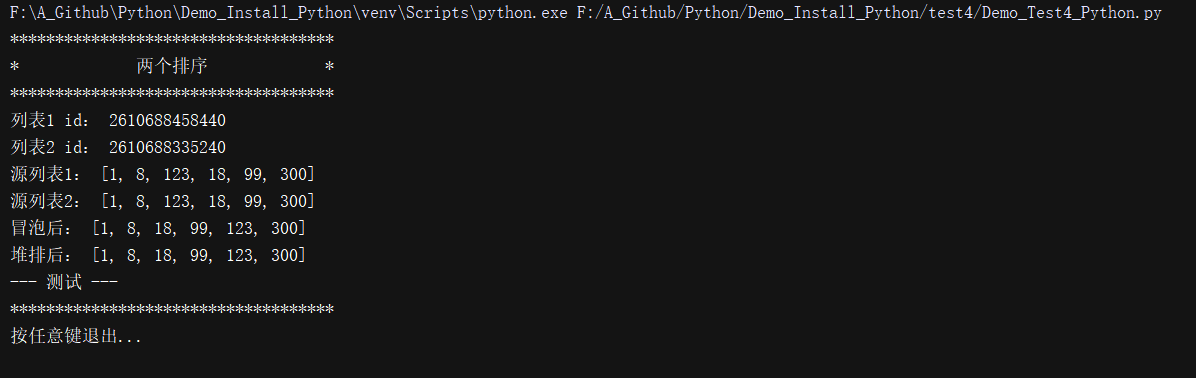Click the 冒泡后 label text
1196x378 pixels.
pyautogui.click(x=46, y=228)
